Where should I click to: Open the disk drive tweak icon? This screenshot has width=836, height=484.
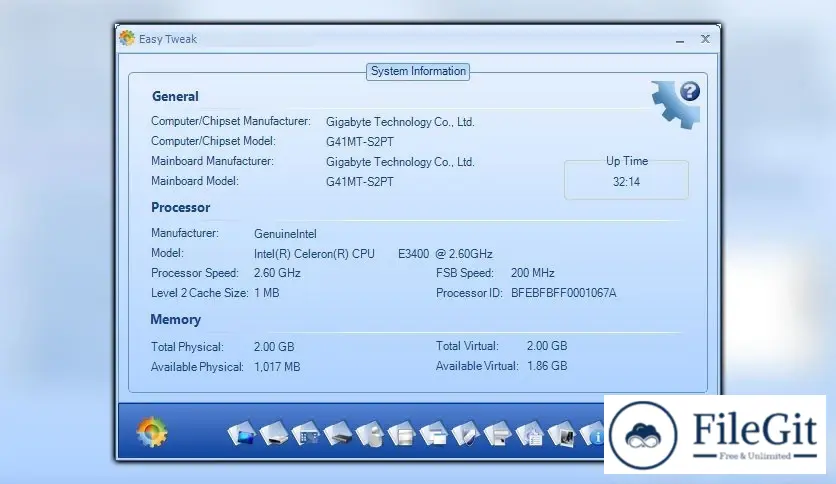(x=274, y=433)
